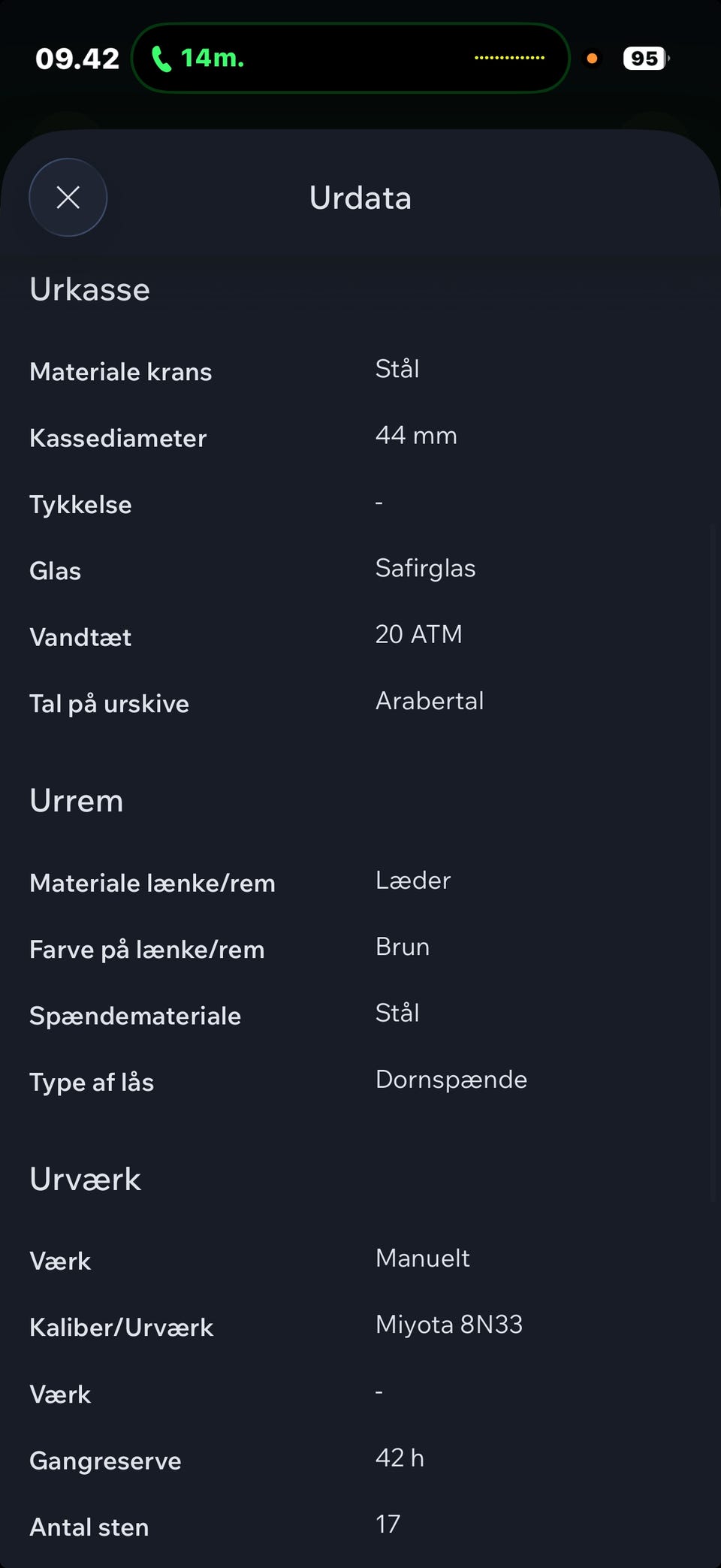This screenshot has height=1568, width=721.
Task: Tap the Gangreserve row label
Action: [105, 1461]
